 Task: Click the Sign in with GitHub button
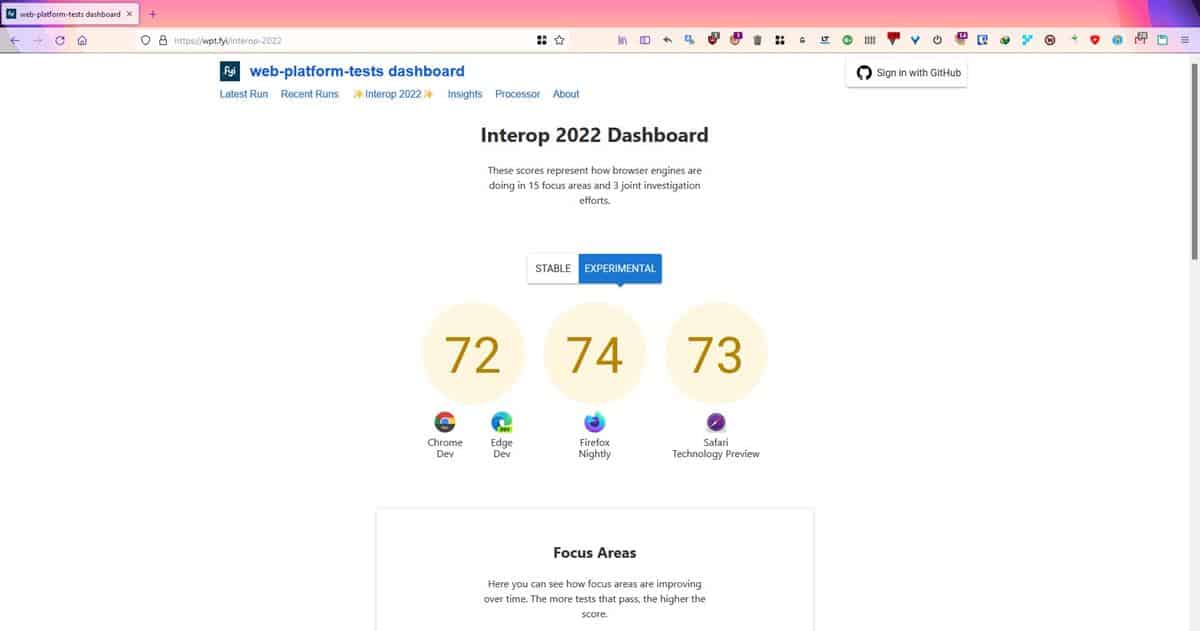tap(906, 72)
